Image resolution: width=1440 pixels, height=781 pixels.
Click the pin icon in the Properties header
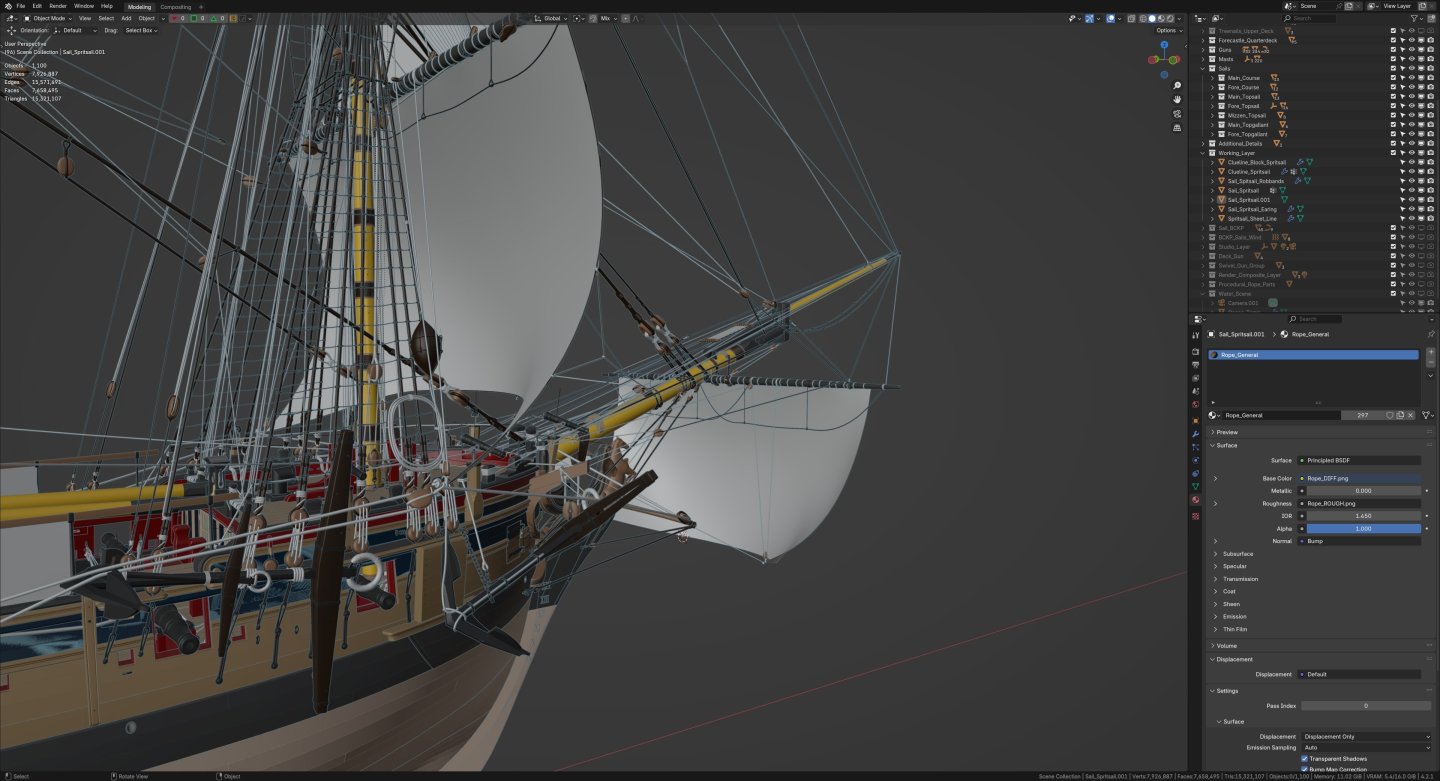point(1431,334)
